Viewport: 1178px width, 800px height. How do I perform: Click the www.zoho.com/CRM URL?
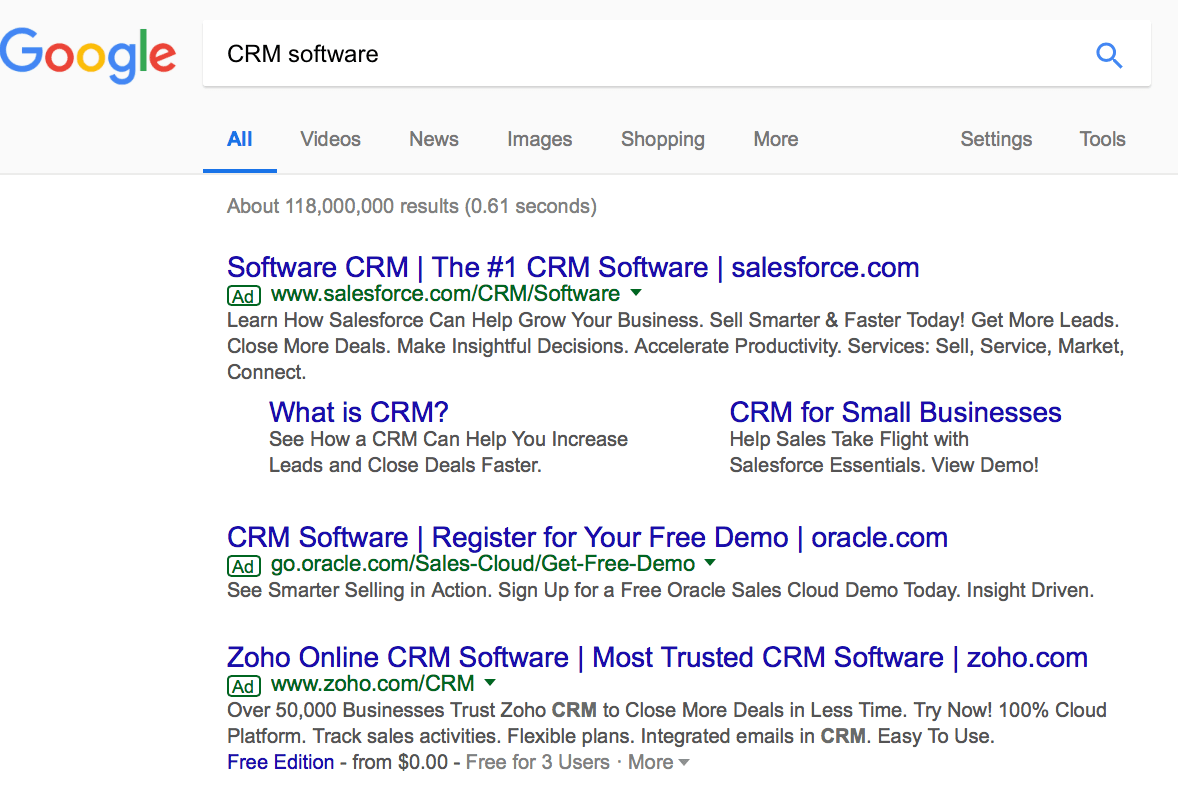(x=373, y=684)
